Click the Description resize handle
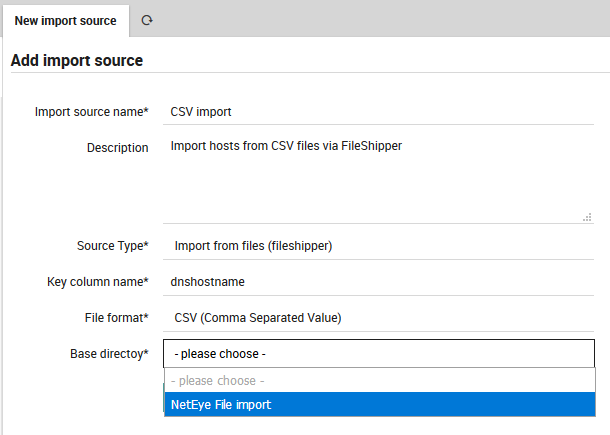The image size is (610, 435). 587,216
